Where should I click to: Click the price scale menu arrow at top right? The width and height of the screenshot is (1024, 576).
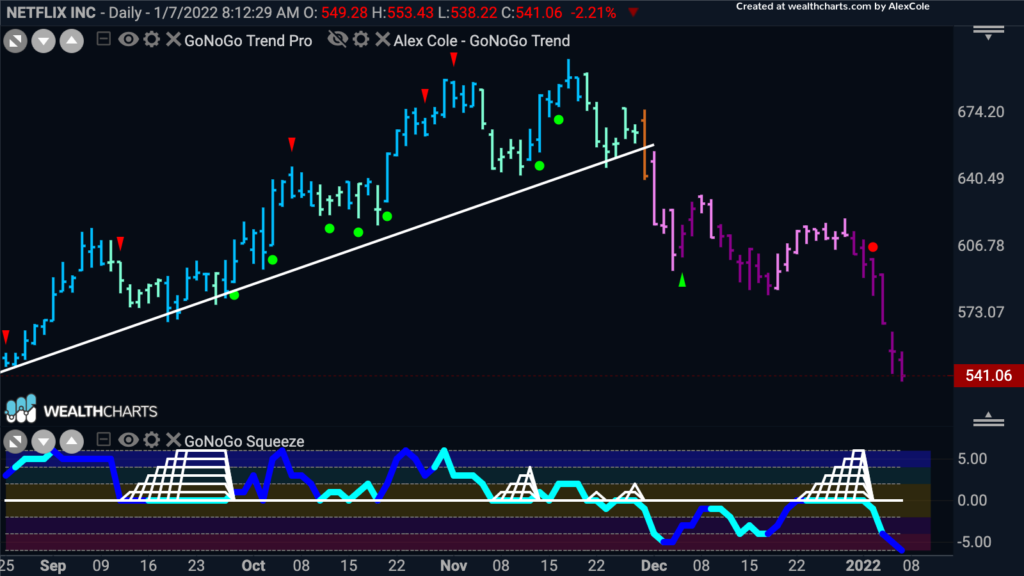(989, 33)
